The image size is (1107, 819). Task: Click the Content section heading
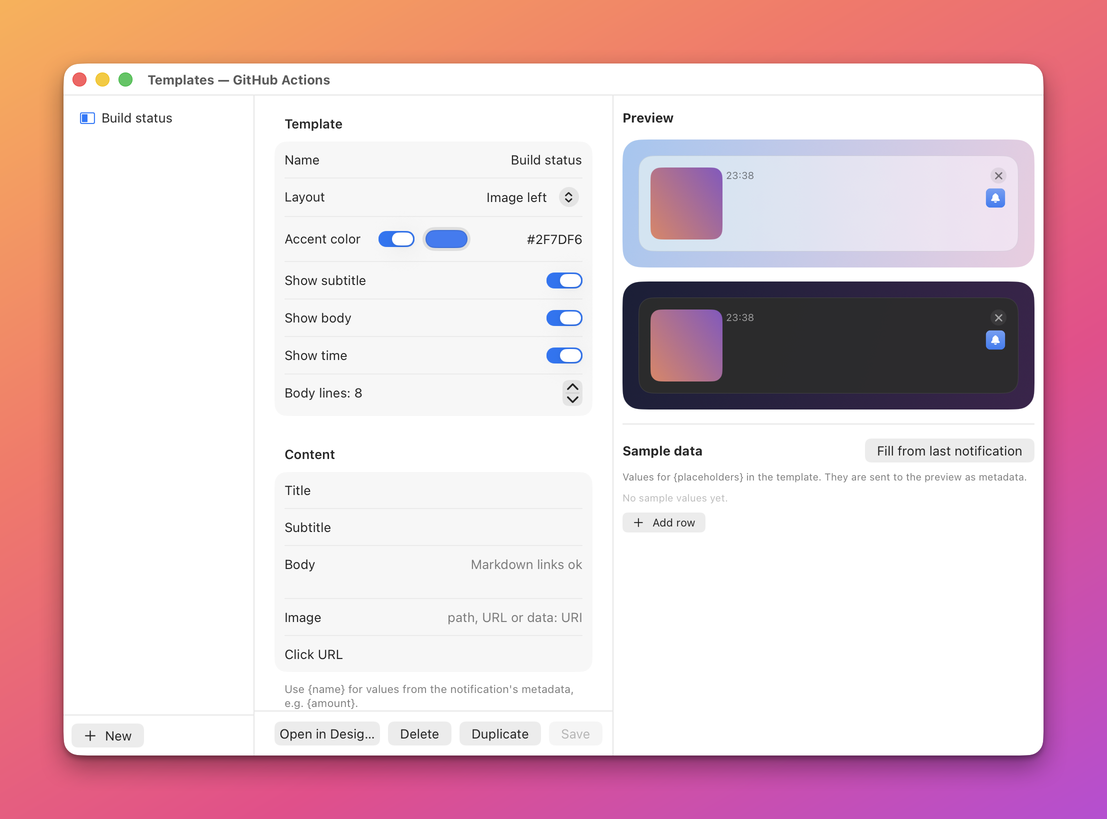[310, 455]
